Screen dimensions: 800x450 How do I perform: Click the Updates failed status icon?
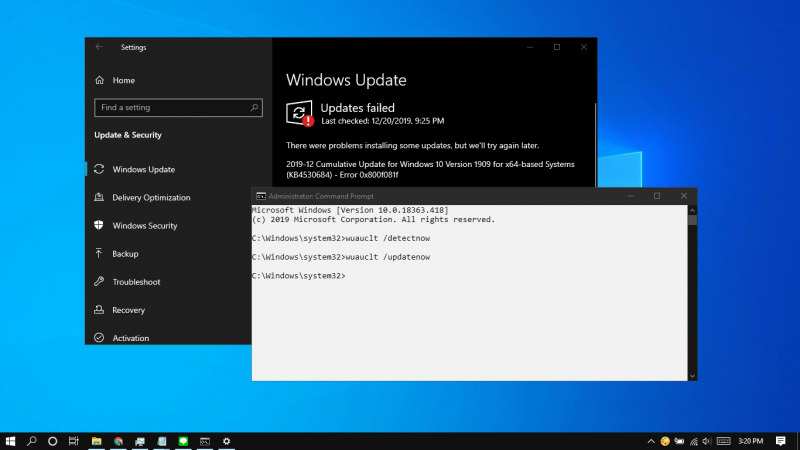(x=299, y=113)
